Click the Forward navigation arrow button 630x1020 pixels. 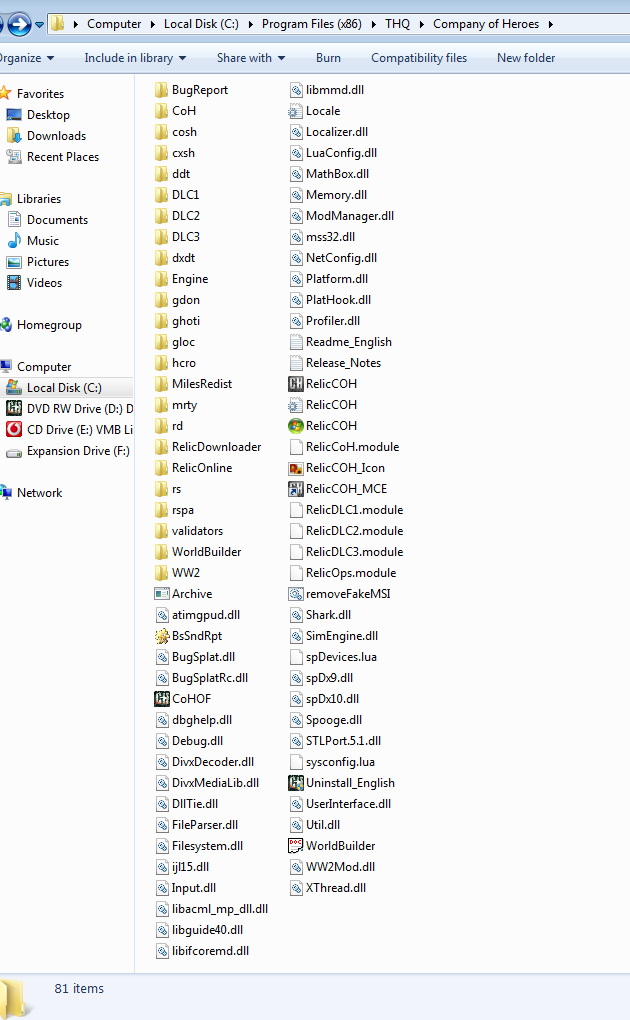(19, 25)
